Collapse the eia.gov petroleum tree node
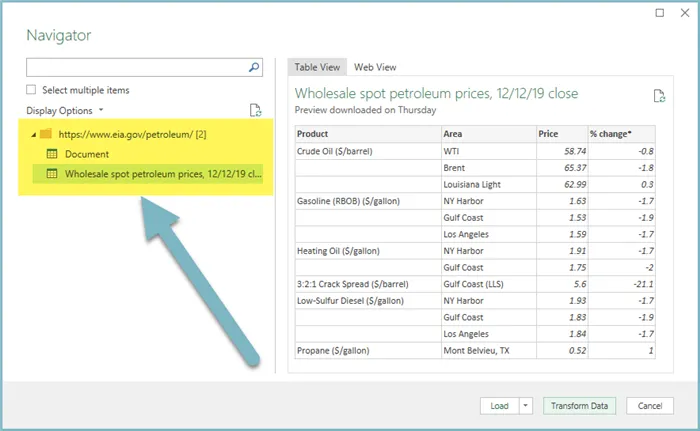Image resolution: width=700 pixels, height=431 pixels. click(34, 133)
